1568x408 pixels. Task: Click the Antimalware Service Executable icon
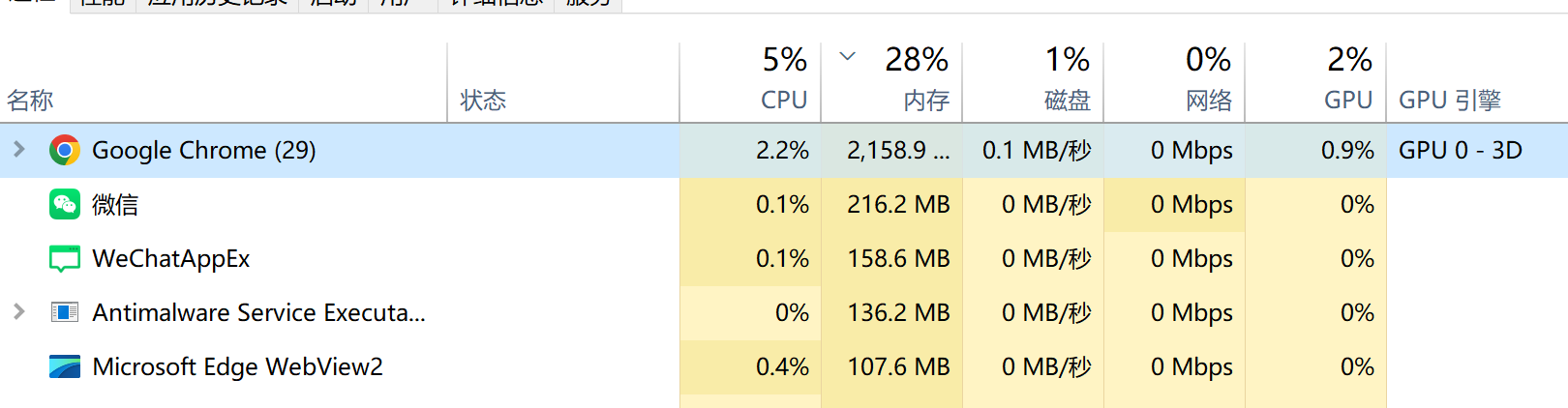coord(65,312)
